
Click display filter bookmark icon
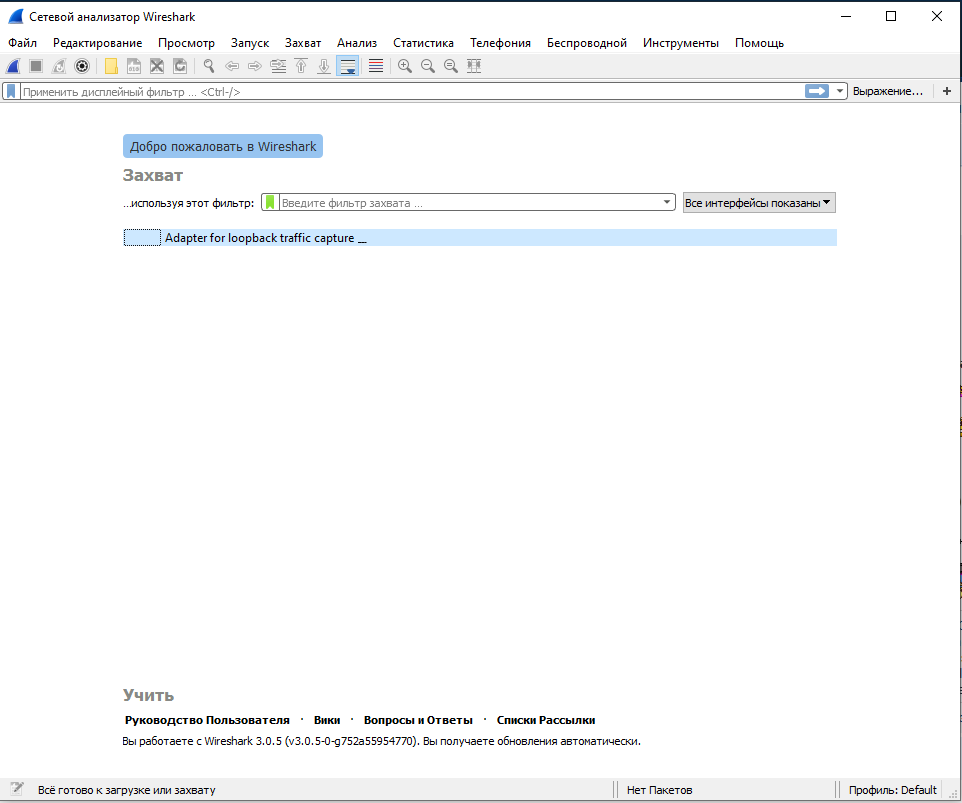(x=11, y=91)
